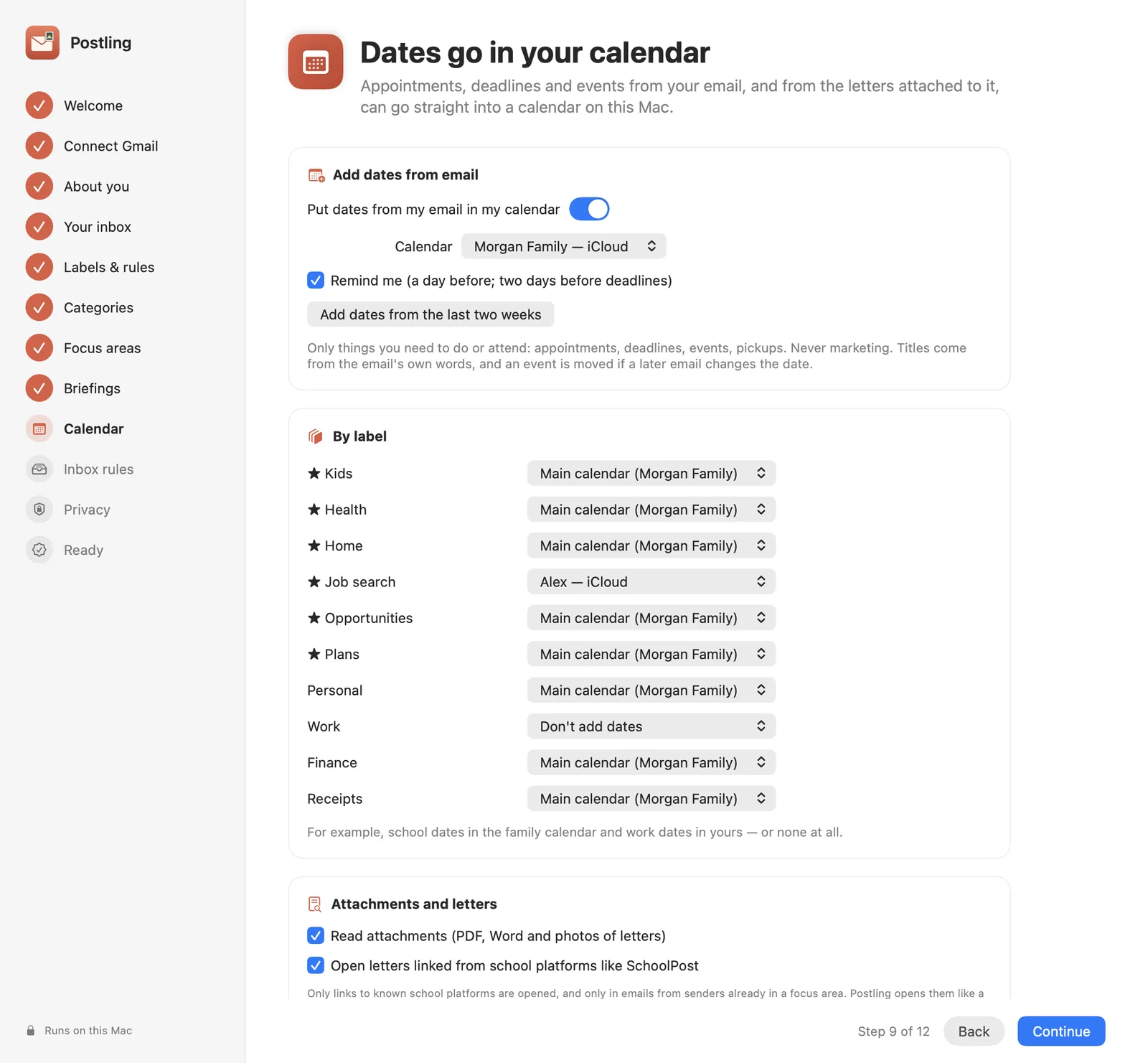Click the large calendar header icon
Viewport: 1148px width, 1063px height.
click(316, 62)
